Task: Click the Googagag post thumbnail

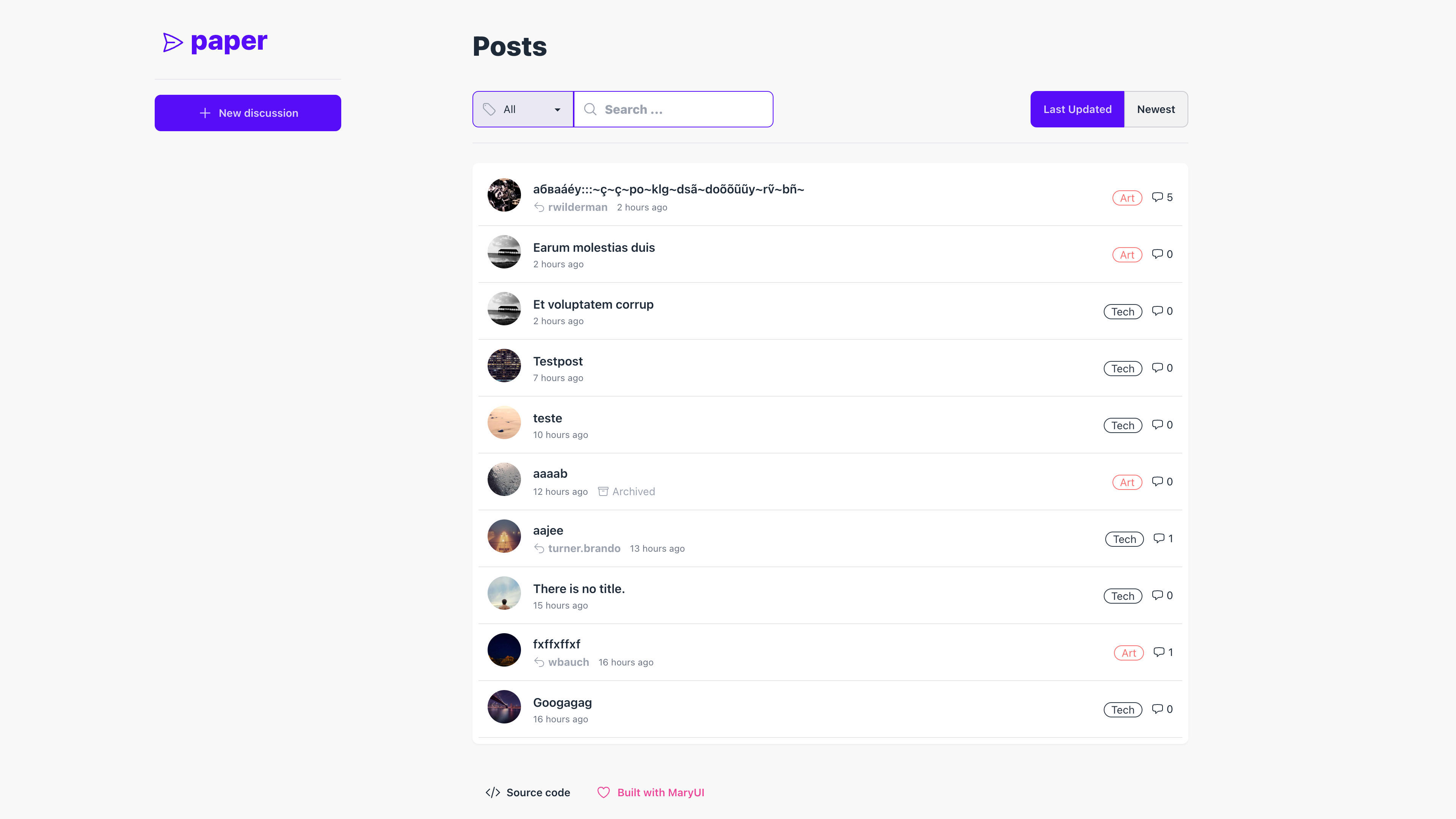Action: pyautogui.click(x=504, y=707)
